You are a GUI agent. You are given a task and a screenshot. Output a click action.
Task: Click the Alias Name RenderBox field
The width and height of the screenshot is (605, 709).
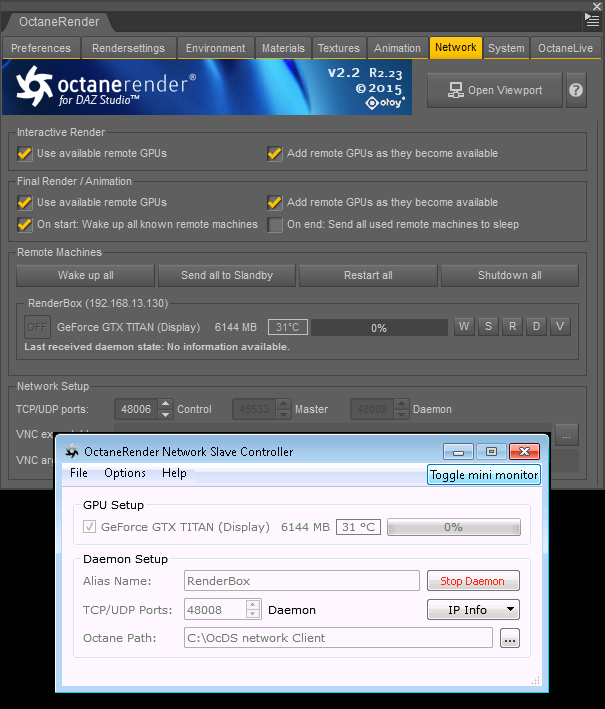(302, 581)
